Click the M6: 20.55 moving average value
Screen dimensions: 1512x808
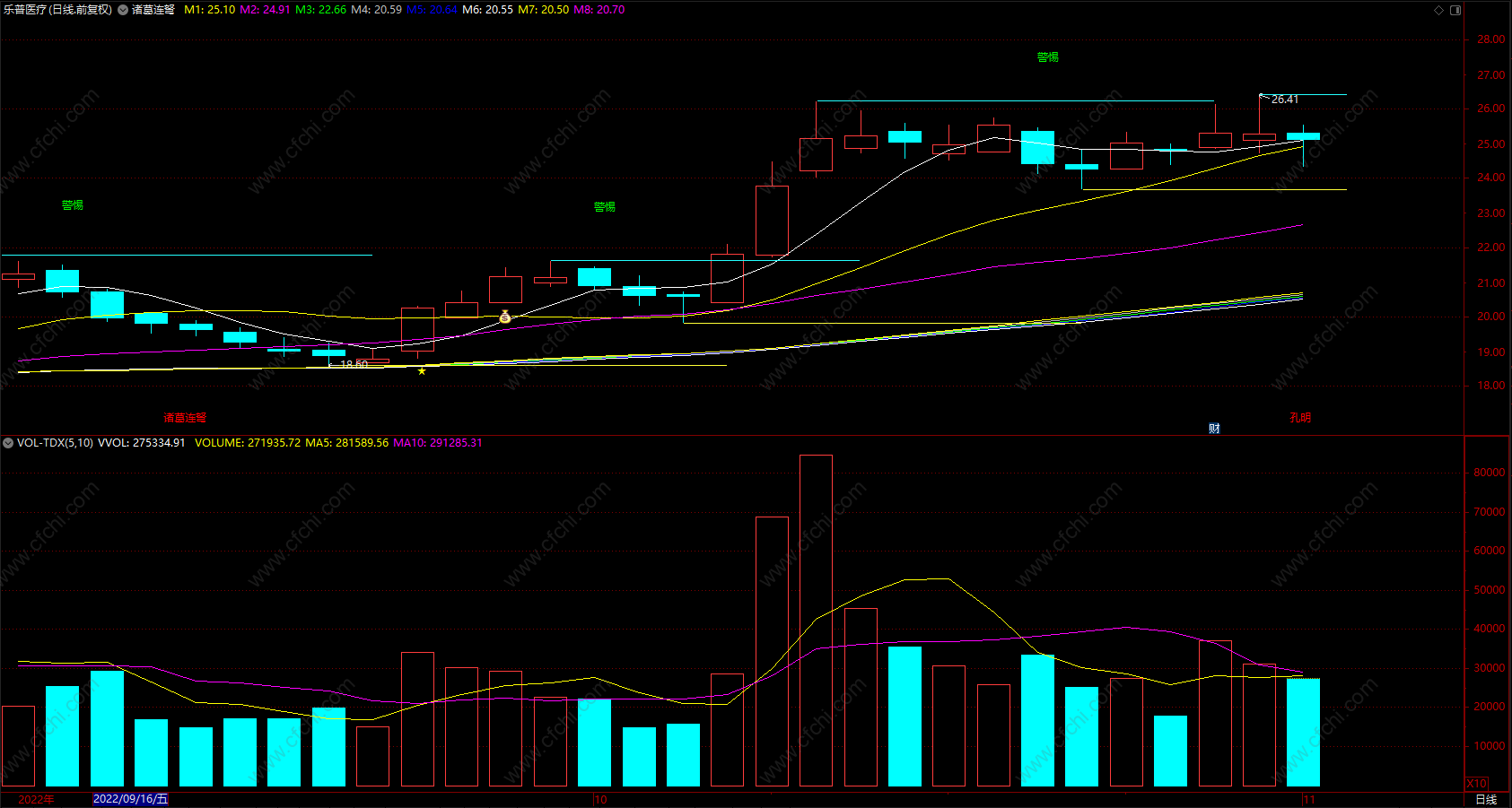[487, 10]
